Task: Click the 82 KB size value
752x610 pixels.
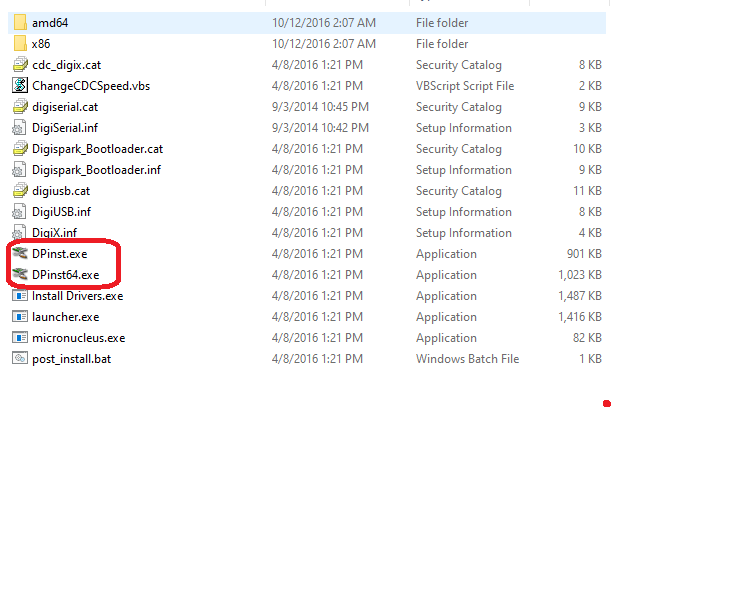Action: [587, 338]
